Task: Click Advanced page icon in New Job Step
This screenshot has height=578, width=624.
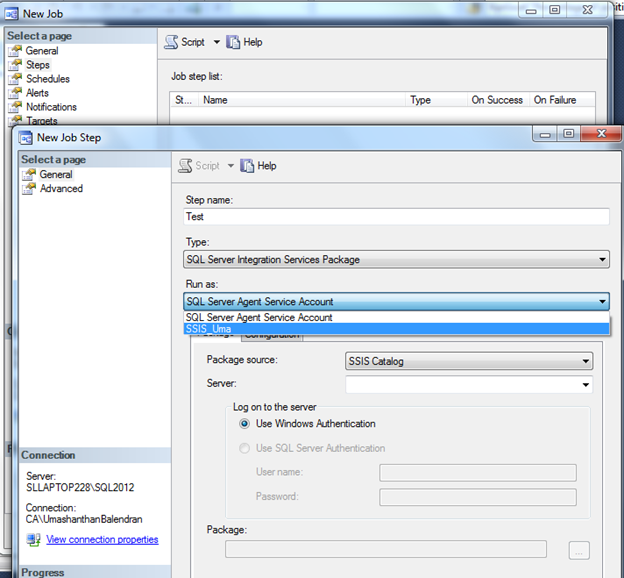Action: pos(29,188)
